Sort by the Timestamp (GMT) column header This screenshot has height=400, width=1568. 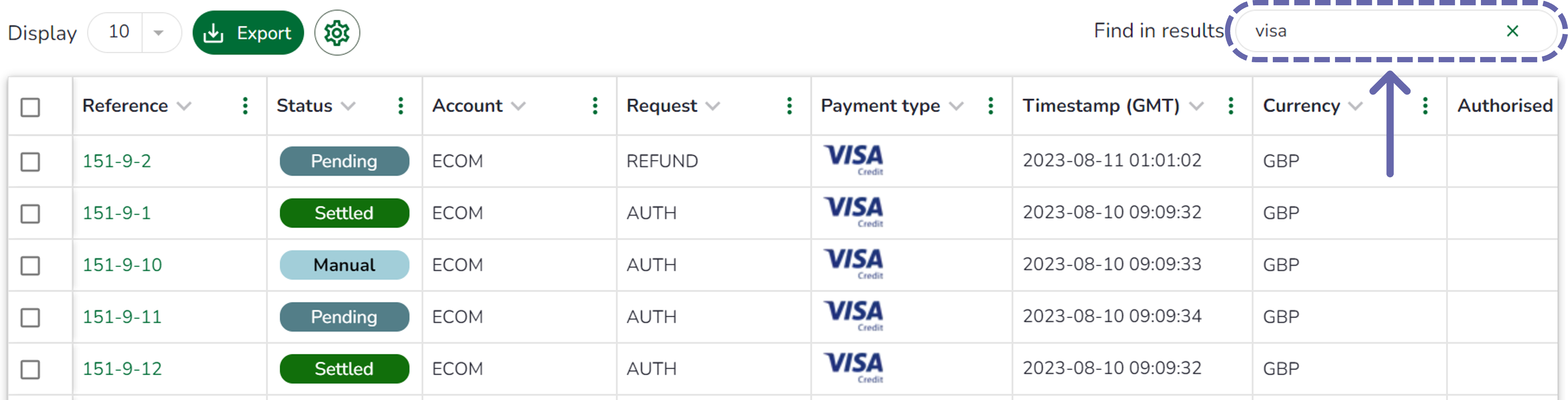(1101, 106)
